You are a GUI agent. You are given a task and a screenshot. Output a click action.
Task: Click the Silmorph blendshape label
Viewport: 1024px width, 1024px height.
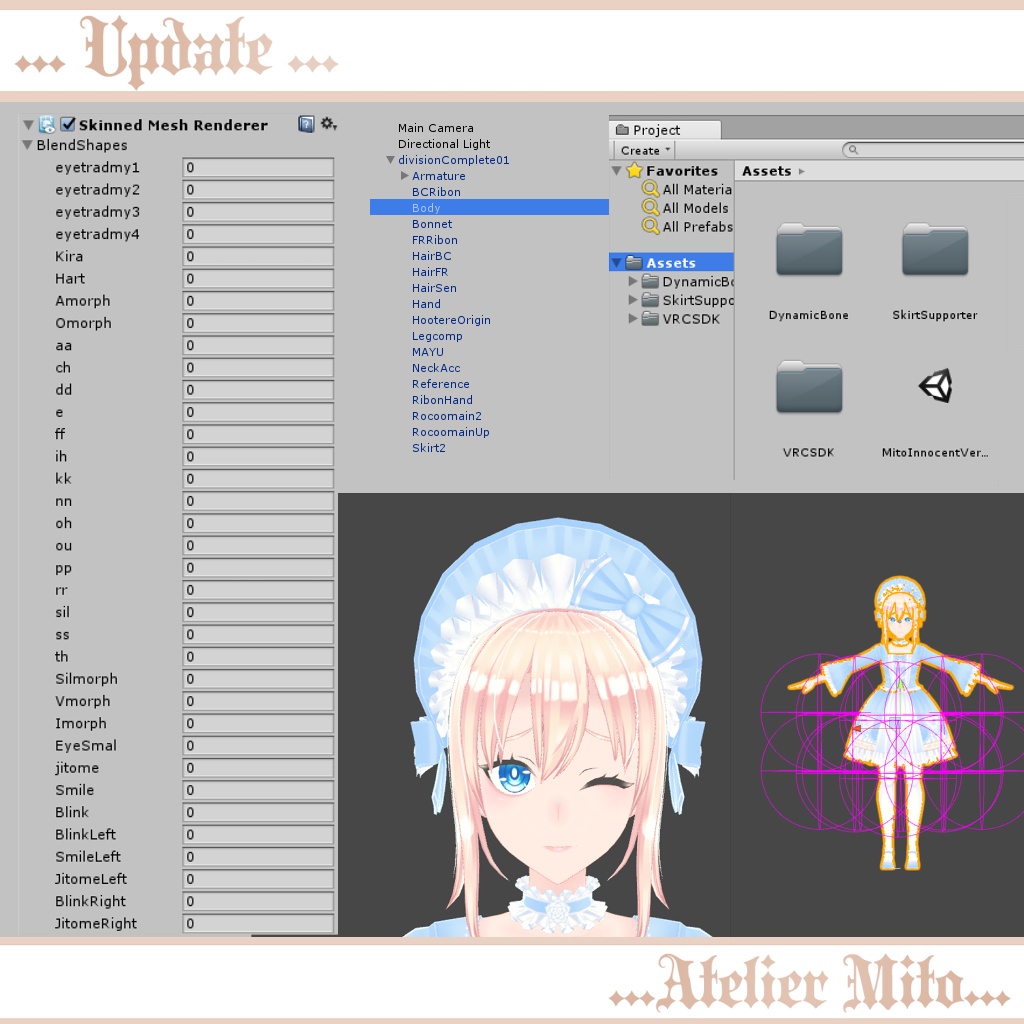pyautogui.click(x=86, y=679)
